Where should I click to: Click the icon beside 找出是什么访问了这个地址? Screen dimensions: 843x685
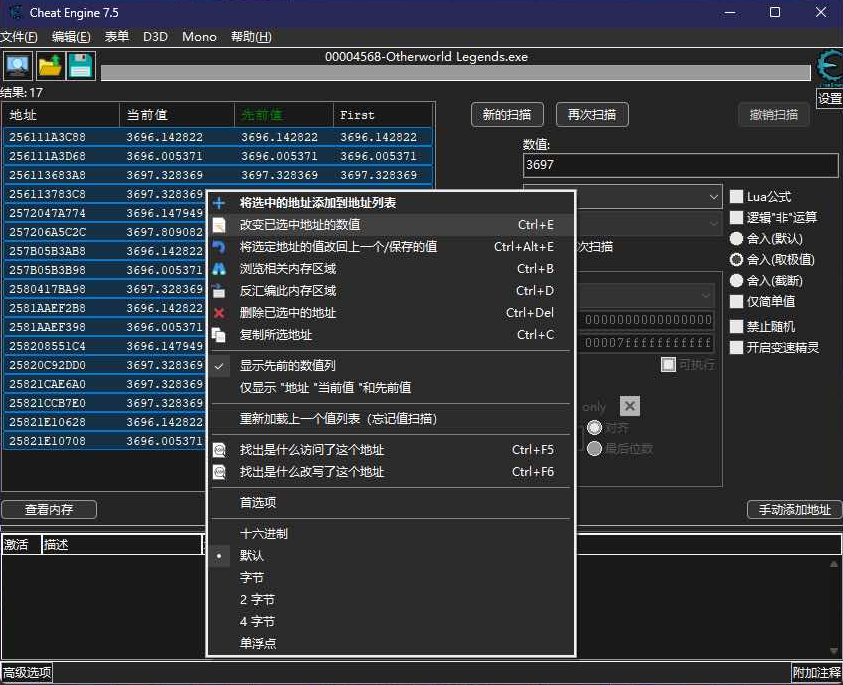coord(219,450)
